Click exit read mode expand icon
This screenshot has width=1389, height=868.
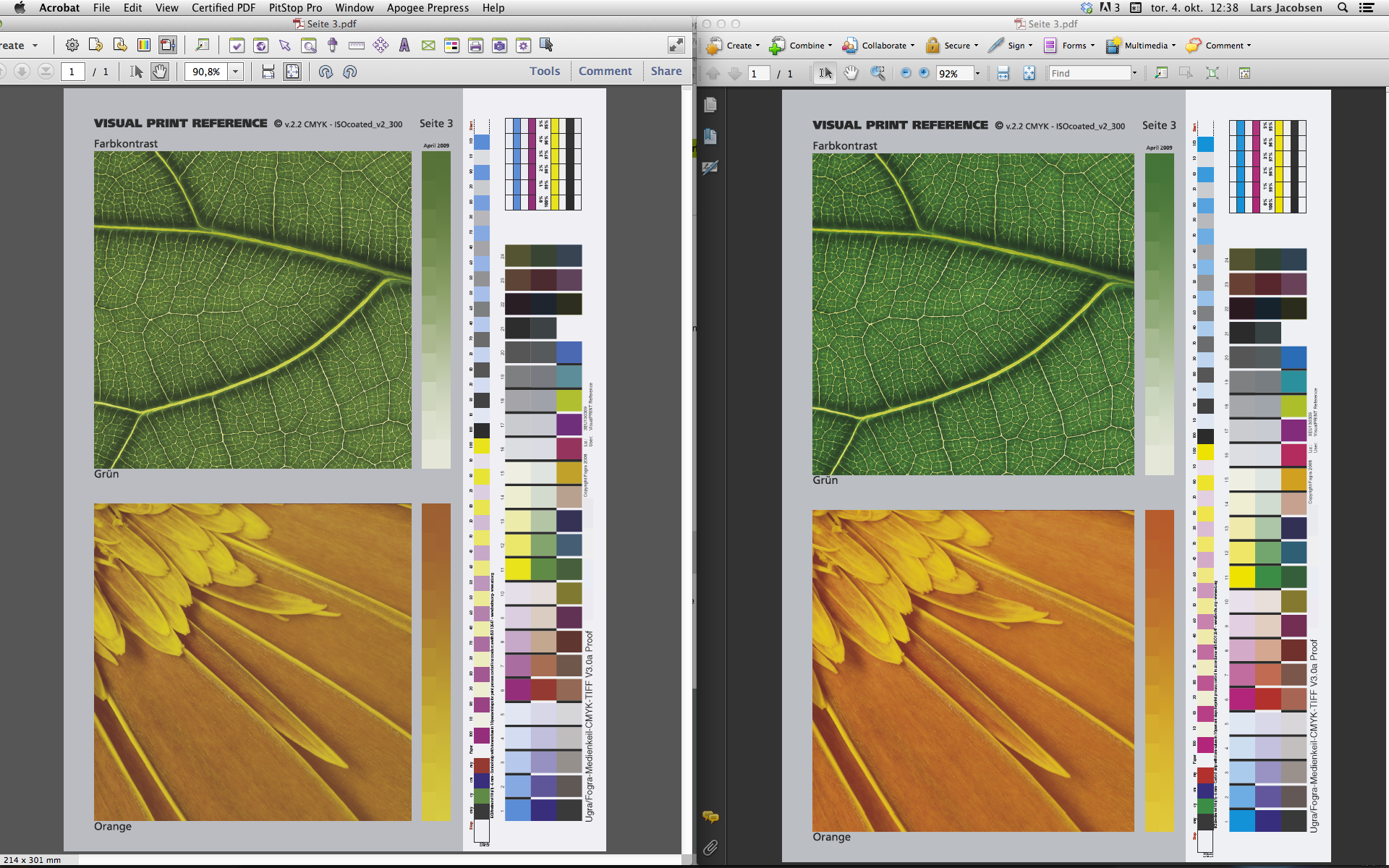(x=676, y=45)
